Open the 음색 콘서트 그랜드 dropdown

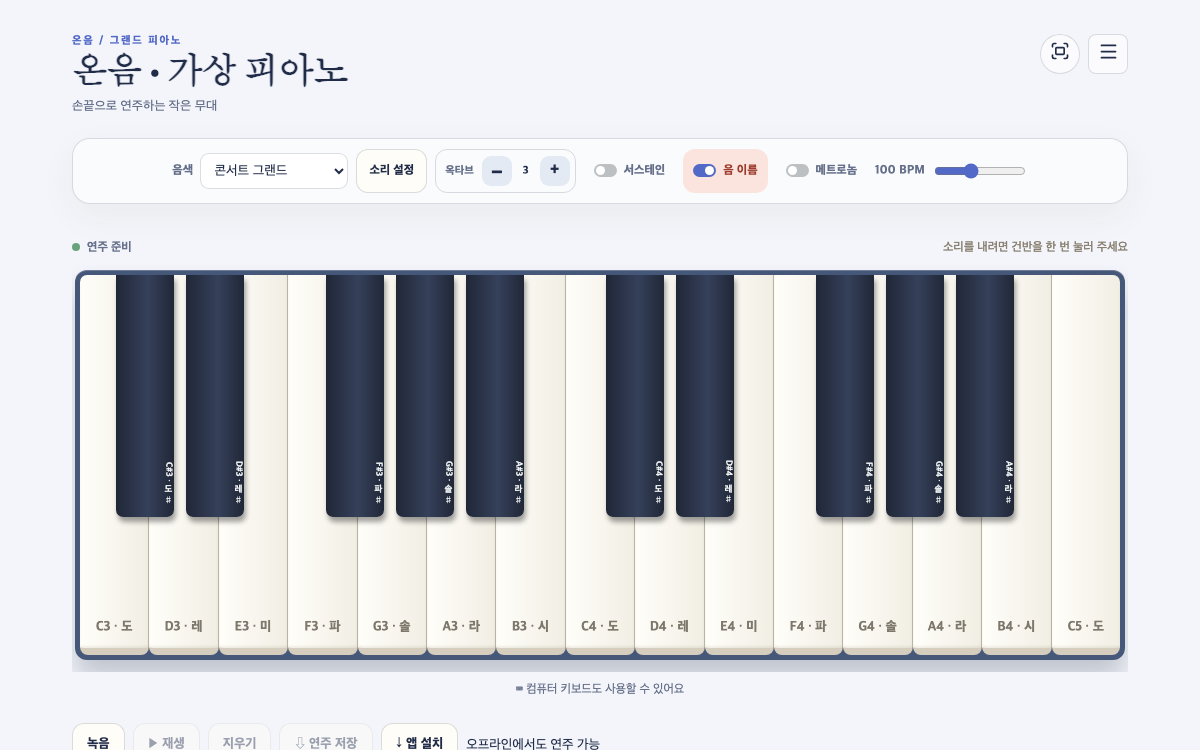pos(274,171)
